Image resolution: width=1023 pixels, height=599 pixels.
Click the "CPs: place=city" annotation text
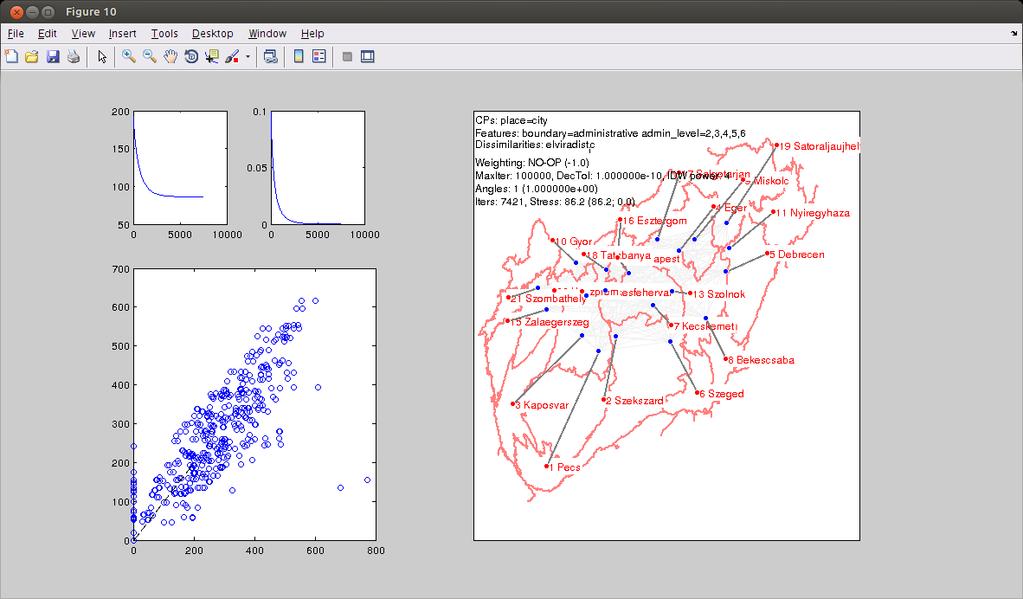coord(512,120)
